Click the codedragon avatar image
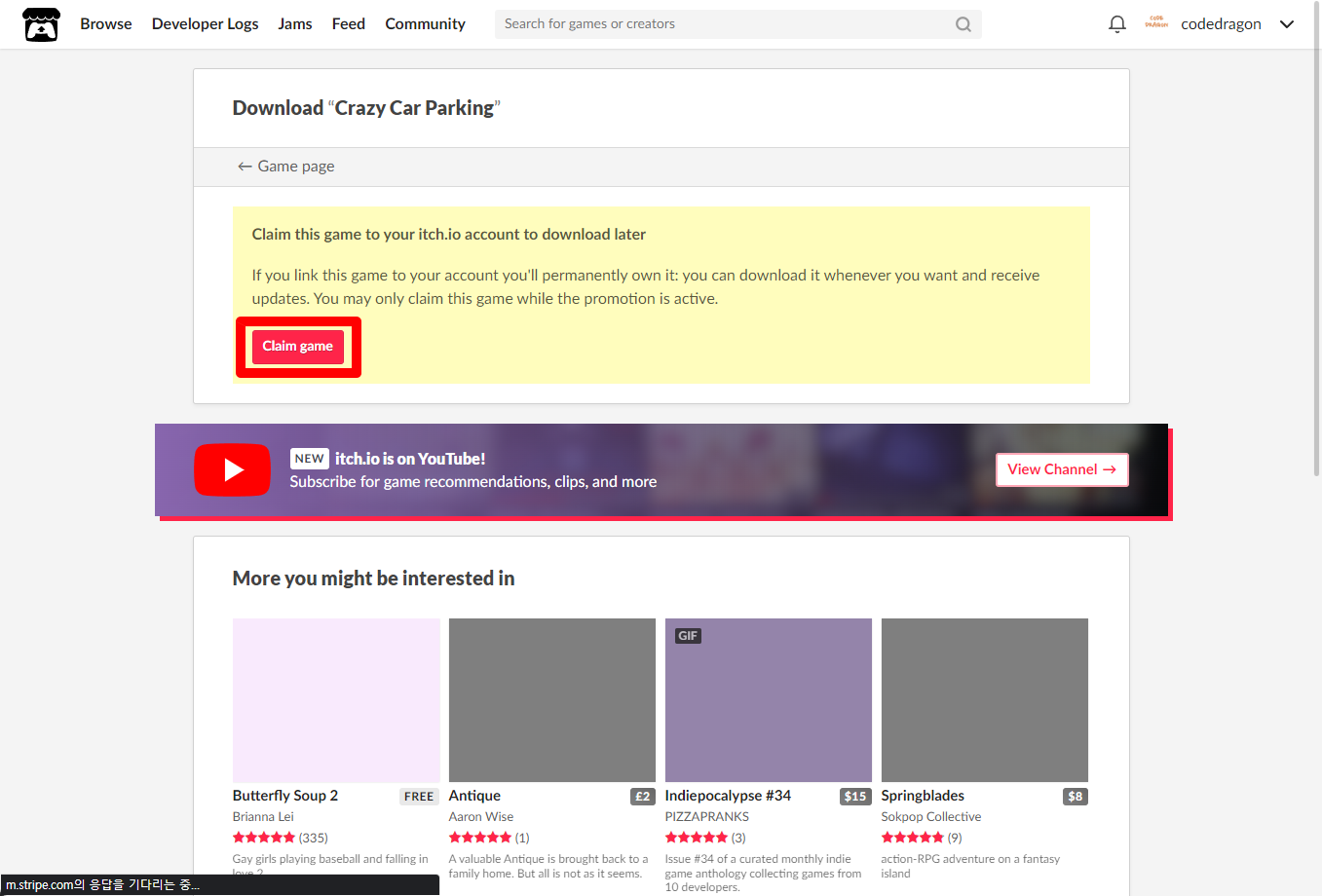The width and height of the screenshot is (1322, 896). (x=1156, y=23)
